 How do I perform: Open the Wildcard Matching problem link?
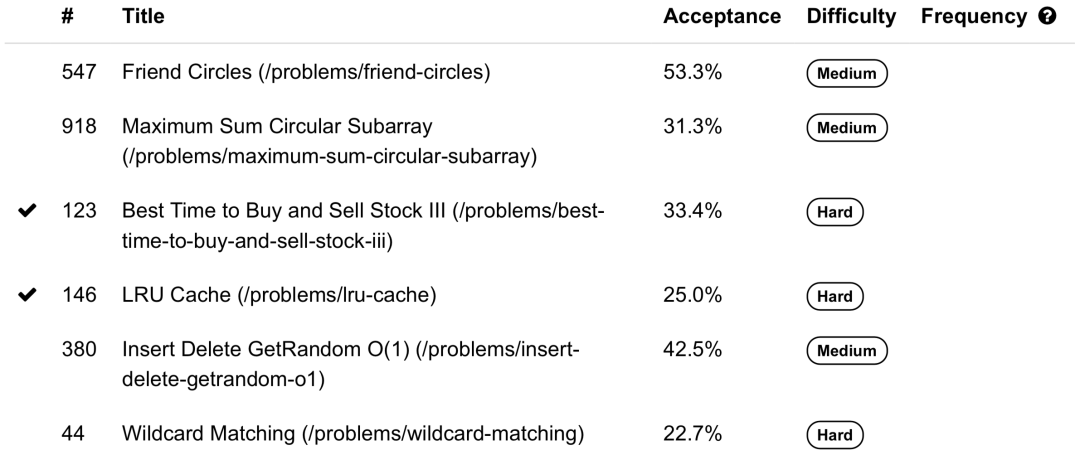click(353, 434)
